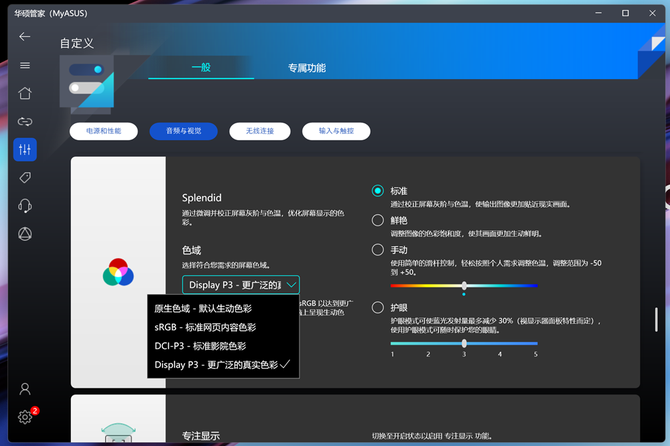Image resolution: width=670 pixels, height=446 pixels.
Task: Click the Splendid RGB color circles icon
Action: 118,272
